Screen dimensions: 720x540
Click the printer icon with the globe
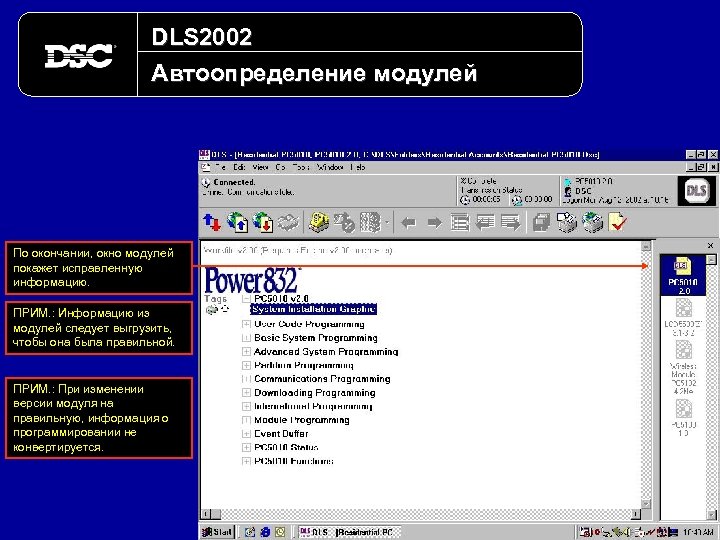click(x=592, y=223)
